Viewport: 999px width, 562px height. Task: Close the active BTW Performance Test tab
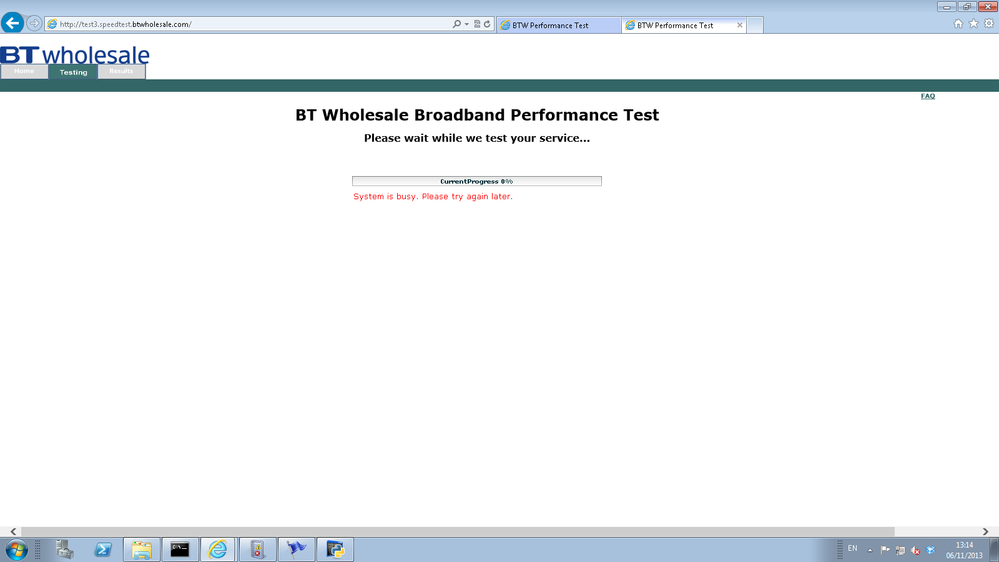[x=740, y=25]
